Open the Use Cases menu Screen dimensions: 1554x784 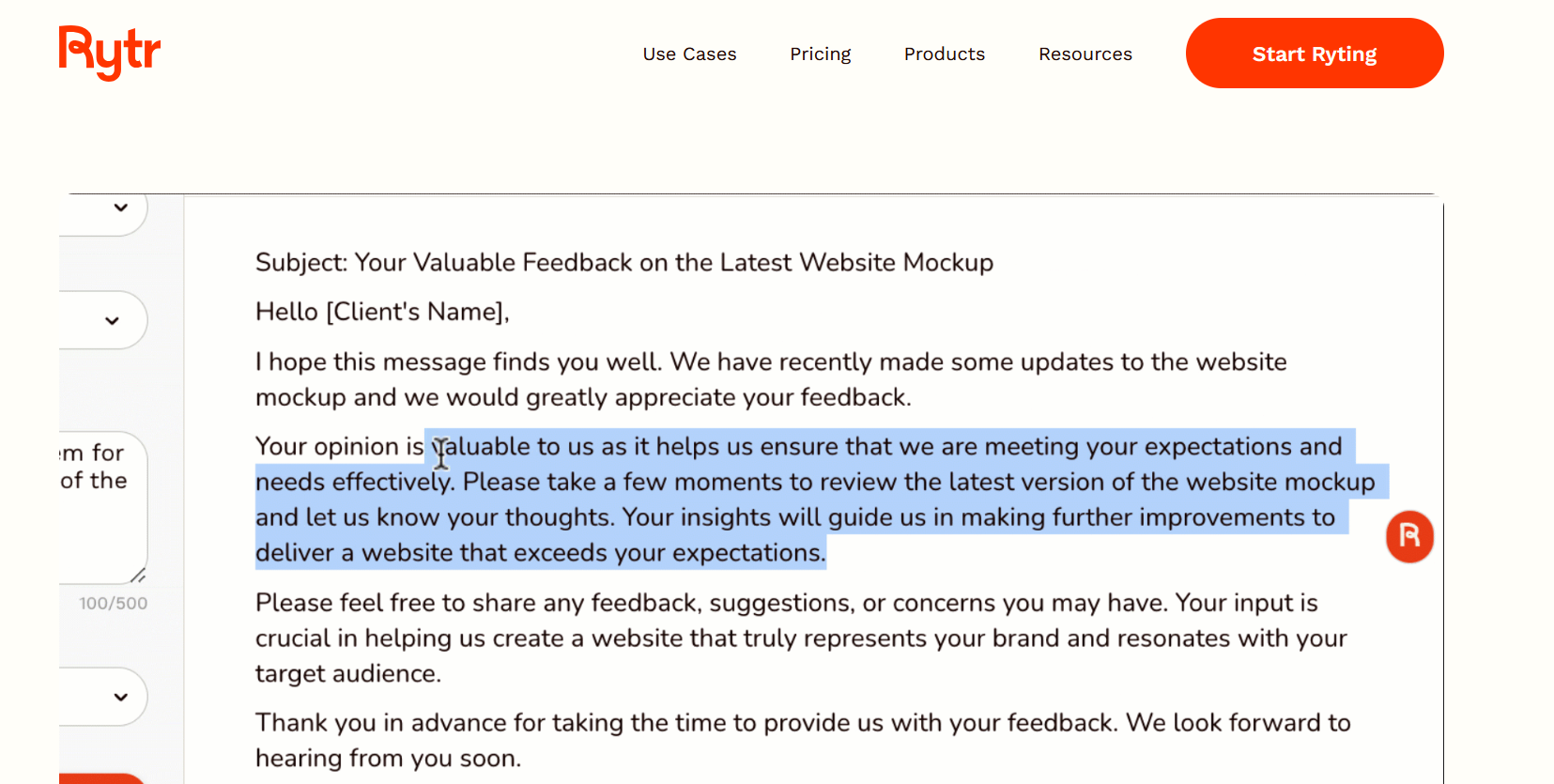689,54
